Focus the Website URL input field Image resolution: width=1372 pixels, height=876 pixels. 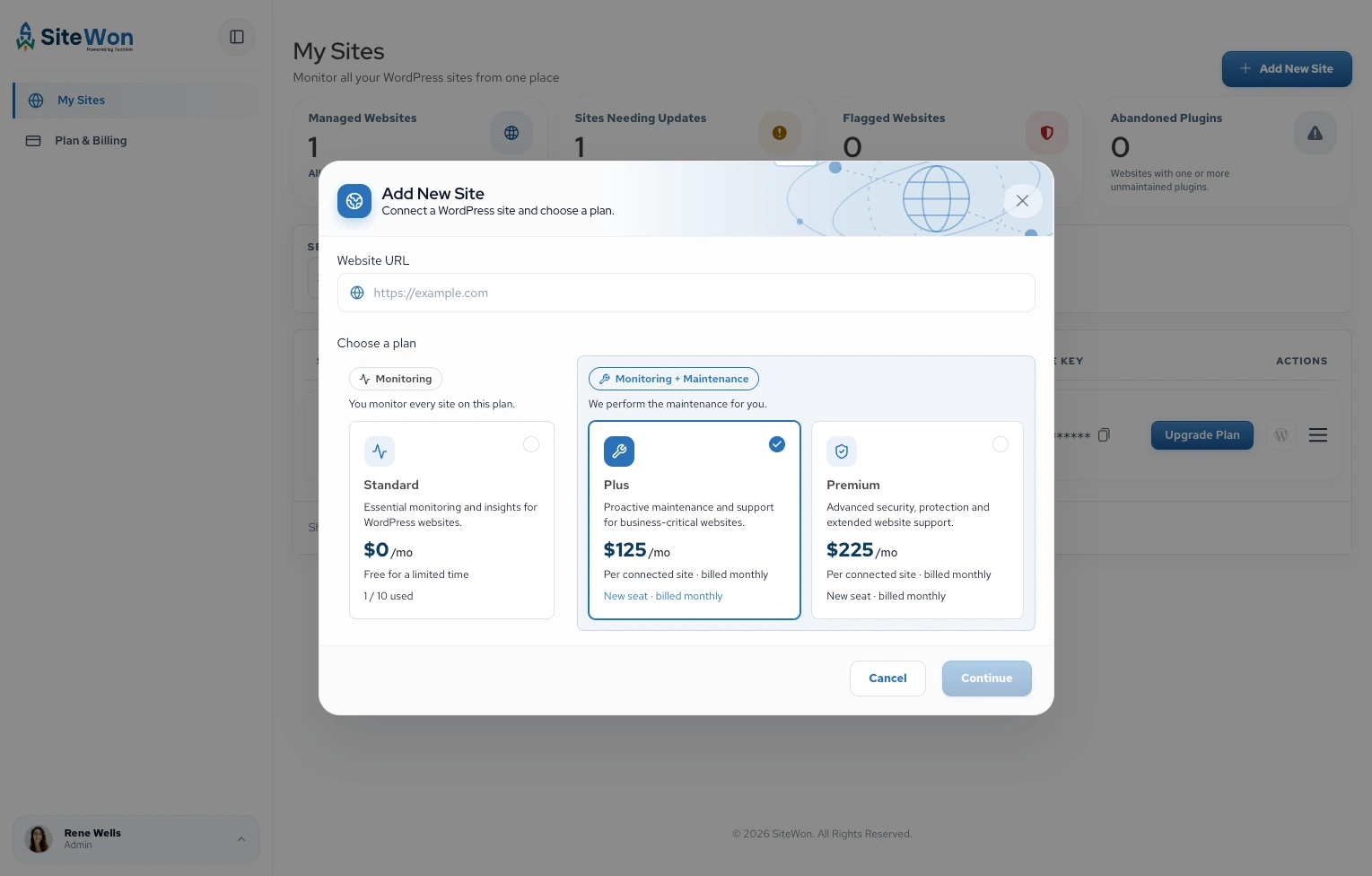[x=686, y=293]
